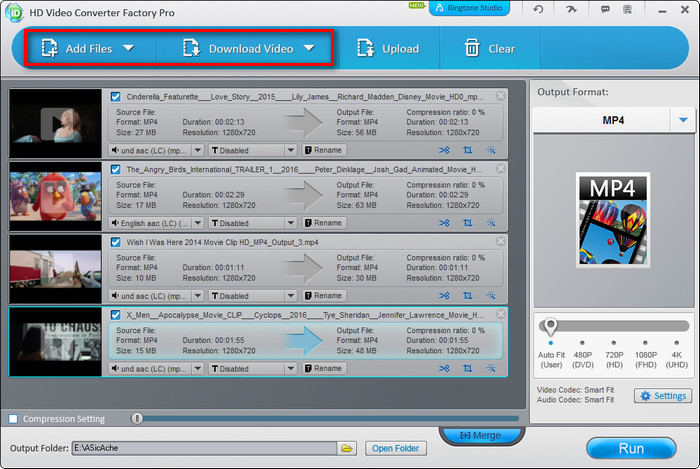Screen dimensions: 700x469
Task: Click the clip/trim icon for X-Men clip
Action: click(x=444, y=369)
